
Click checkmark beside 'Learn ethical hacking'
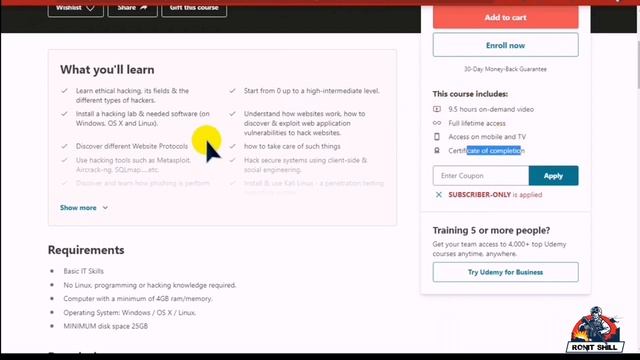(x=64, y=91)
